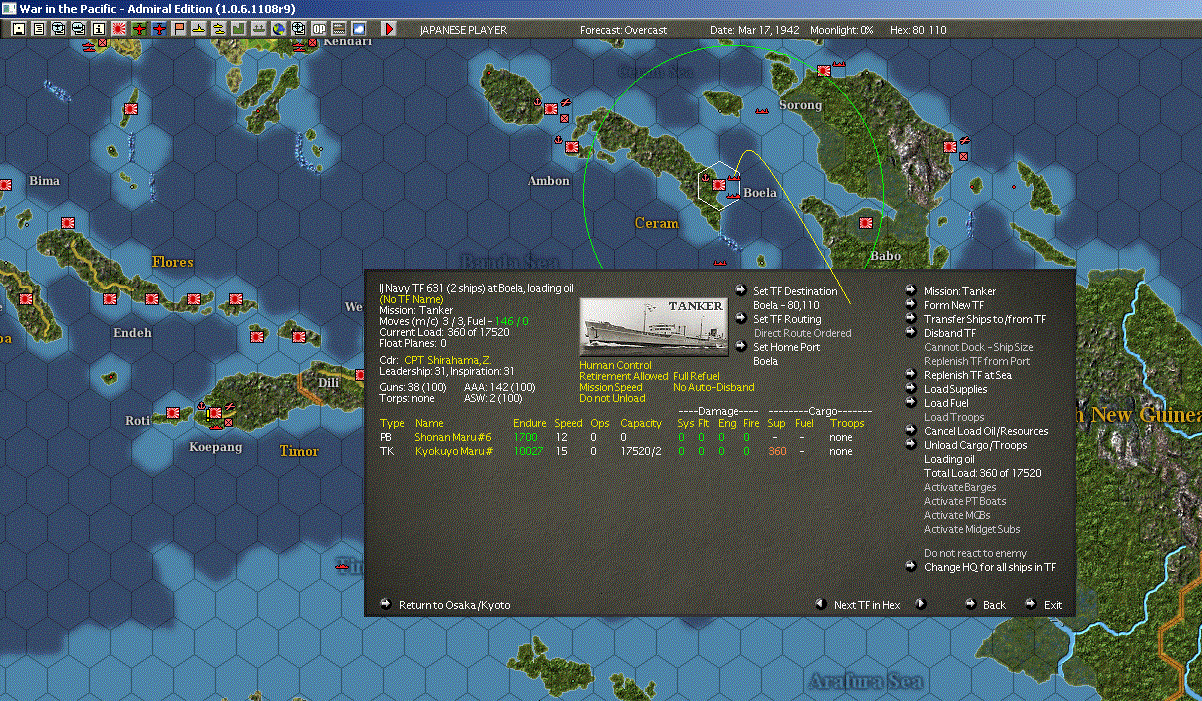Click the Sorong map label
This screenshot has width=1202, height=701.
tap(800, 104)
